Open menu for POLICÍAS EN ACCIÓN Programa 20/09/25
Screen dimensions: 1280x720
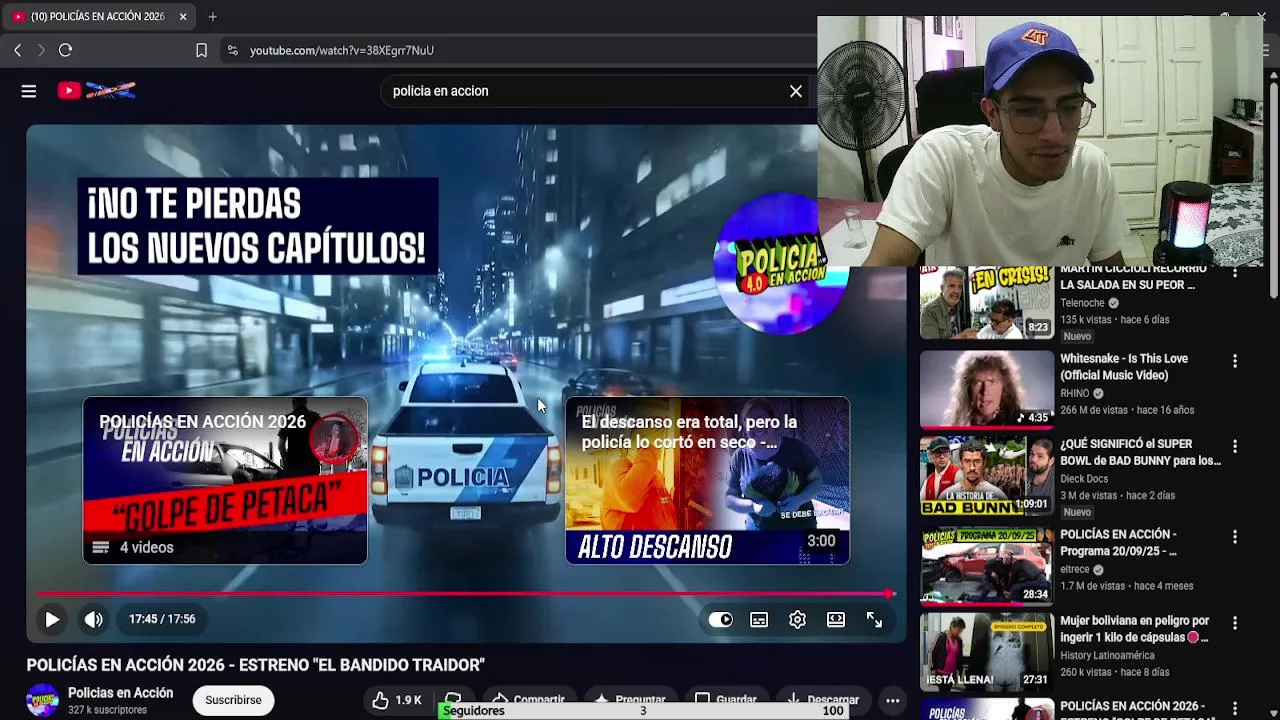tap(1235, 537)
